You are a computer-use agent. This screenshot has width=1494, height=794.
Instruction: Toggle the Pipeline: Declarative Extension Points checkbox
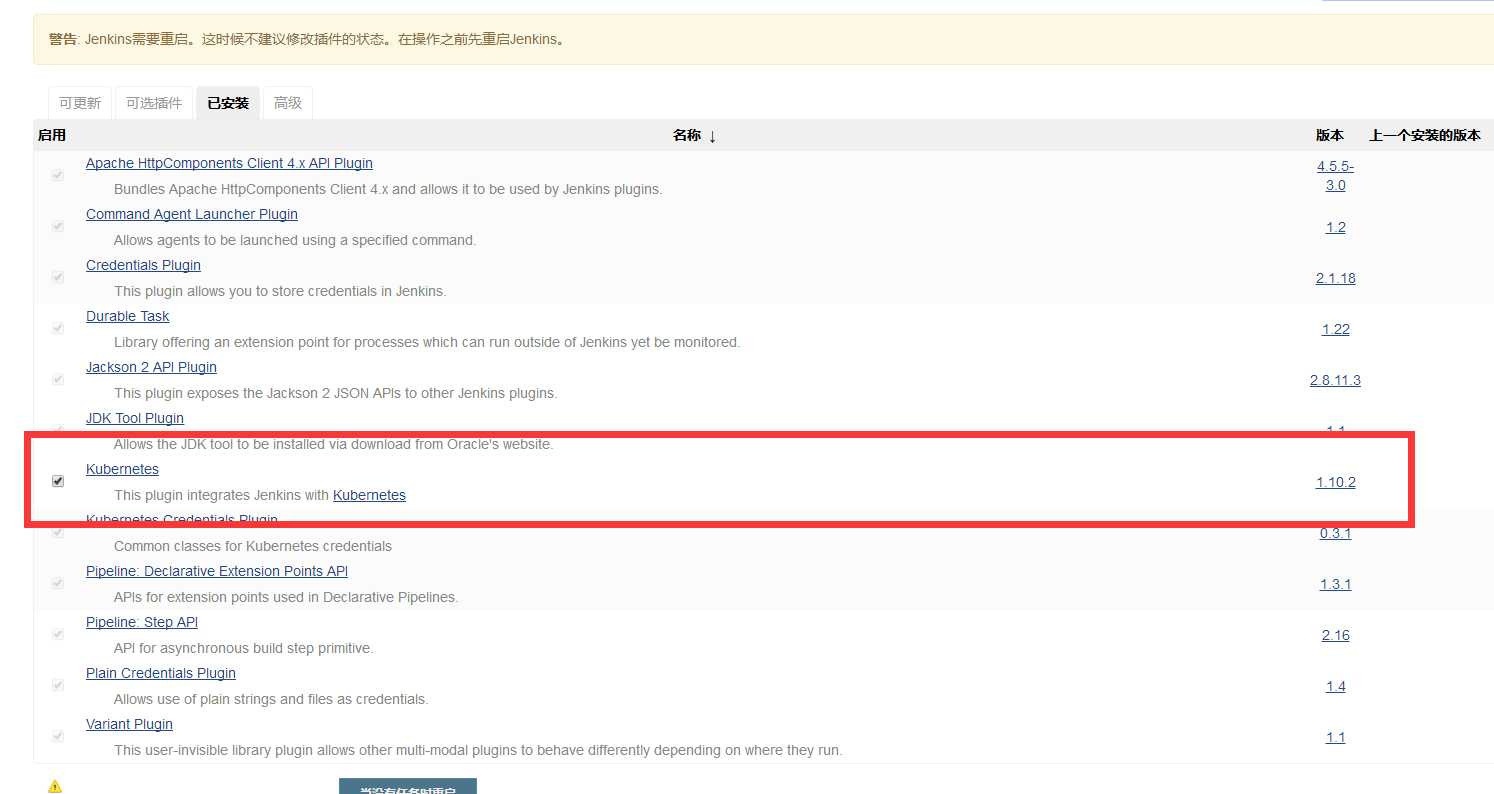pos(58,583)
